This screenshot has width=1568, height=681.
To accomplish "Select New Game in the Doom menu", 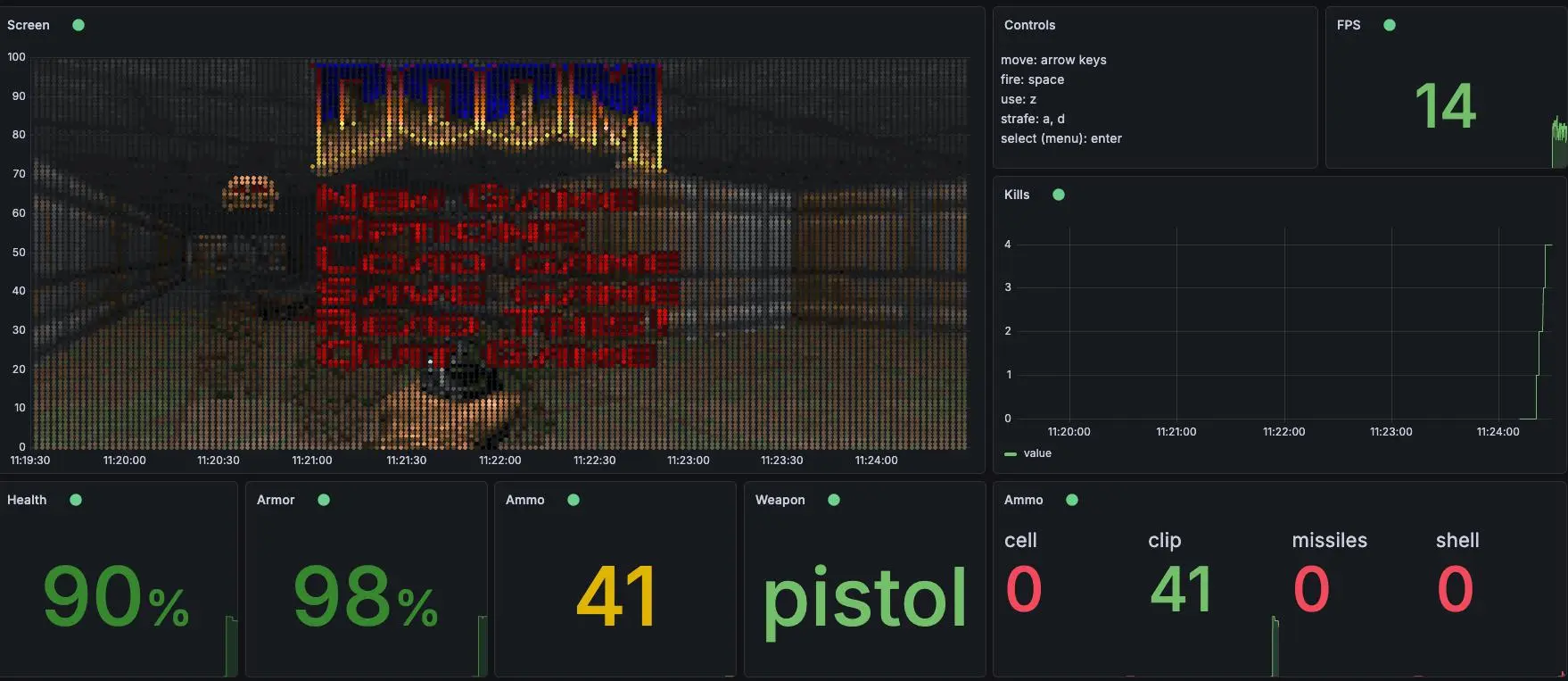I will tap(477, 198).
